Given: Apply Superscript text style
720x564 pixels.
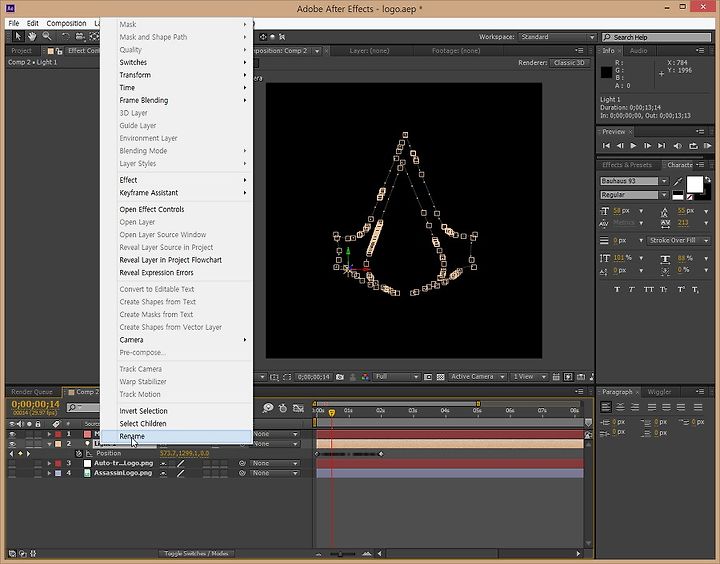Looking at the screenshot, I should coord(681,289).
